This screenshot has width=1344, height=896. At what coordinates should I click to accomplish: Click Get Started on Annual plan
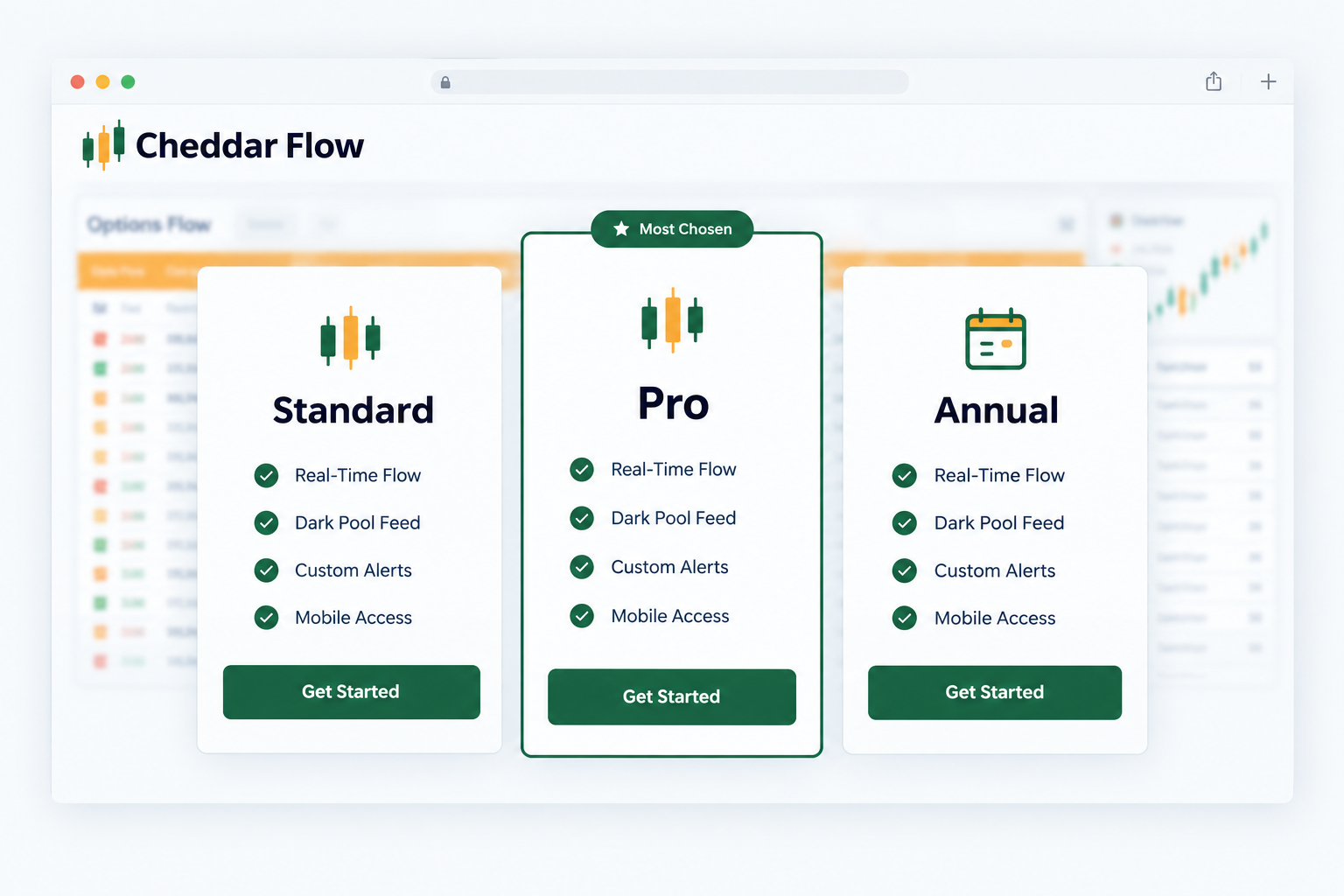(995, 692)
